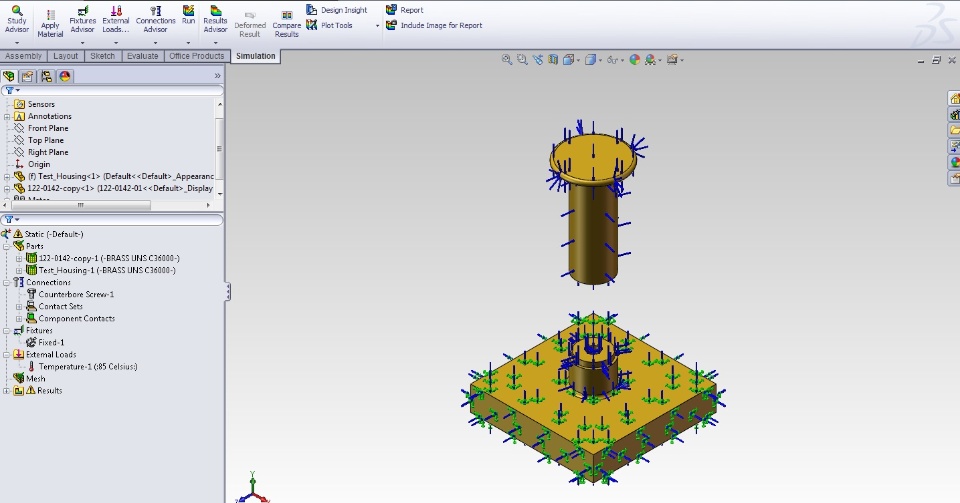Select Sensors in feature tree
Screen dimensions: 960x503
[41, 104]
